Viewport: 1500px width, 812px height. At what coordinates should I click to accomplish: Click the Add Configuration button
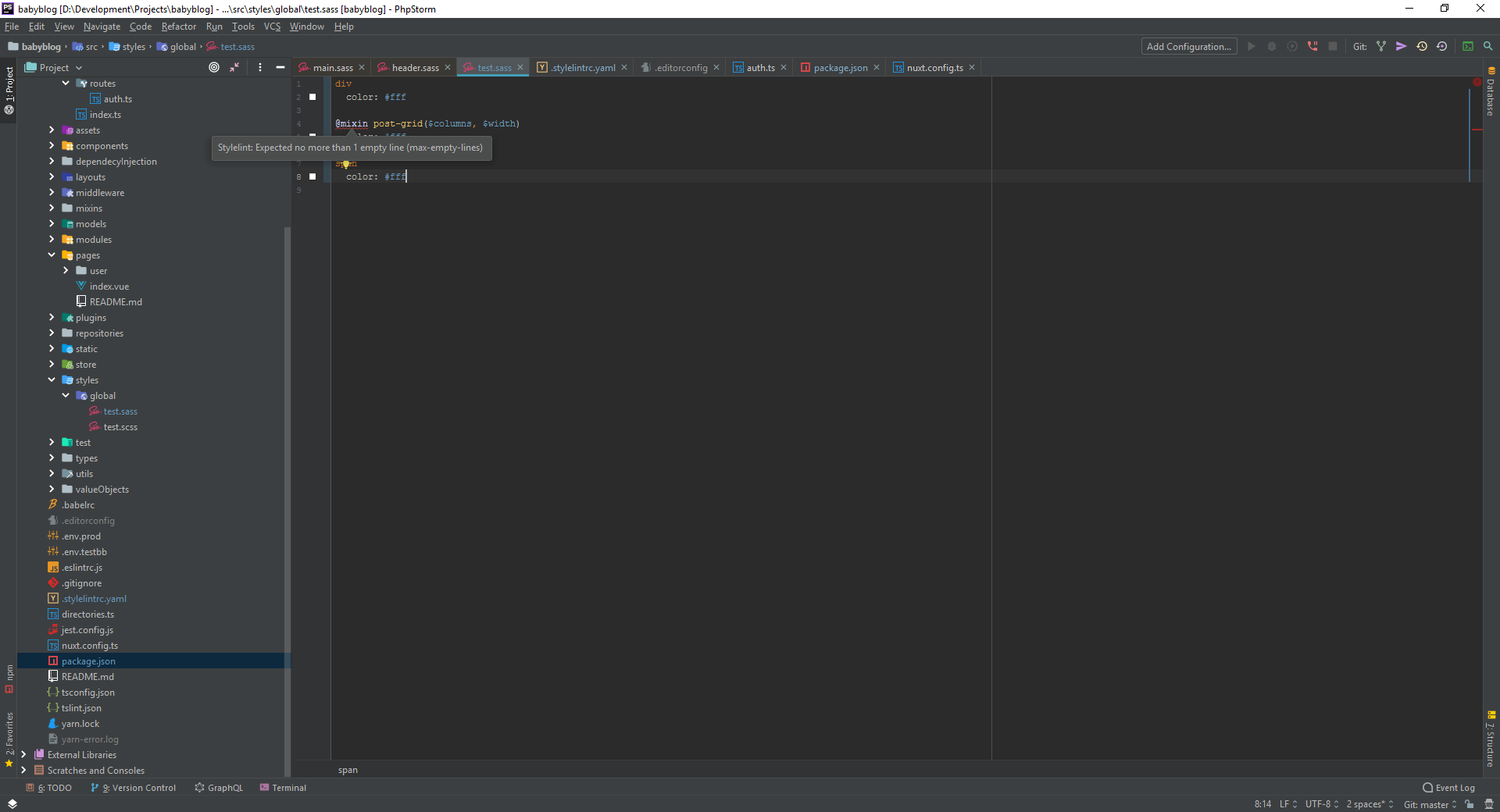pos(1187,46)
